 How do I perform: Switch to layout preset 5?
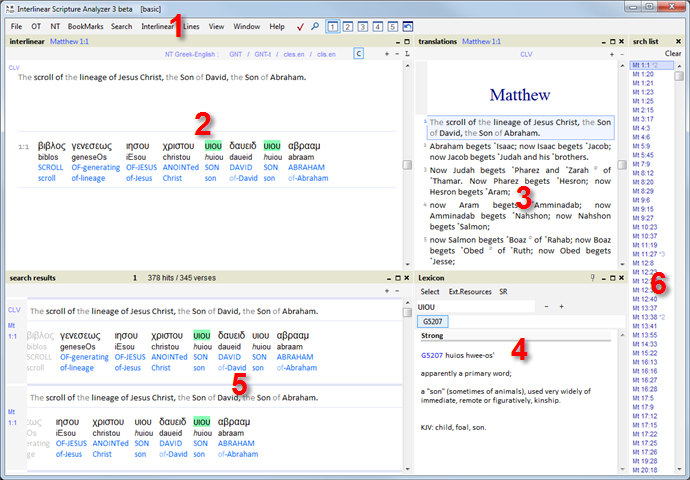[393, 25]
